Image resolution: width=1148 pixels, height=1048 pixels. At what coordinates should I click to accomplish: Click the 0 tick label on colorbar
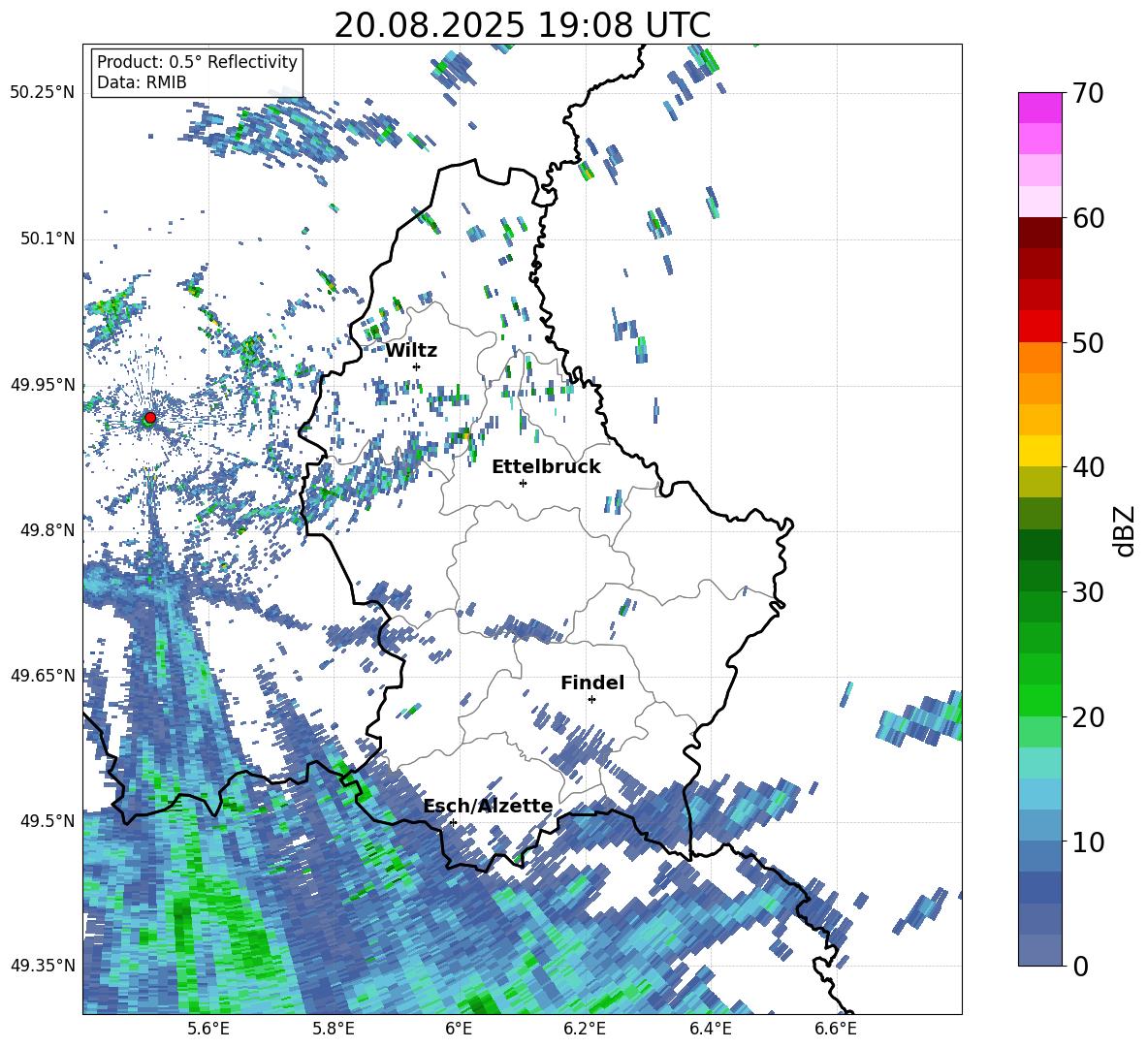pos(1080,966)
